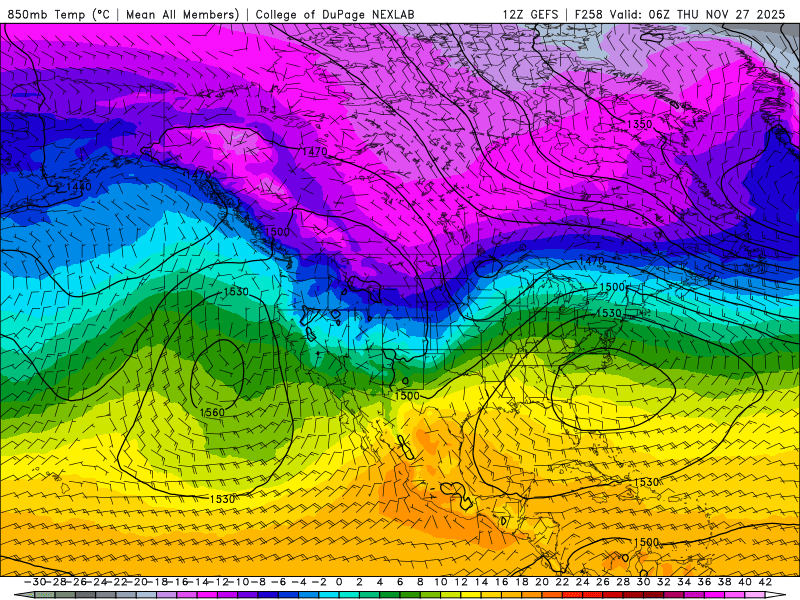This screenshot has width=800, height=600.
Task: Click the 'College of DuPage NEXLAB' label
Action: pos(335,14)
